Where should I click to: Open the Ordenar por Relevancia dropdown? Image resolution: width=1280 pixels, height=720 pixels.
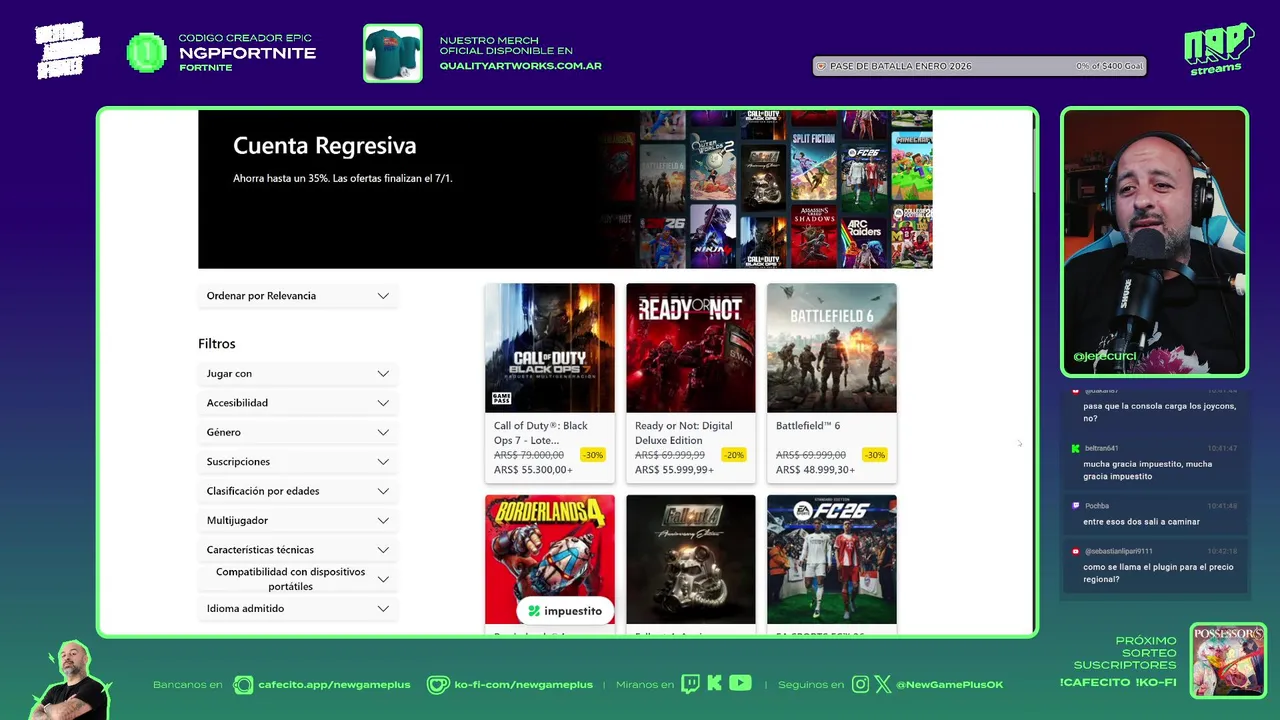[x=298, y=296]
